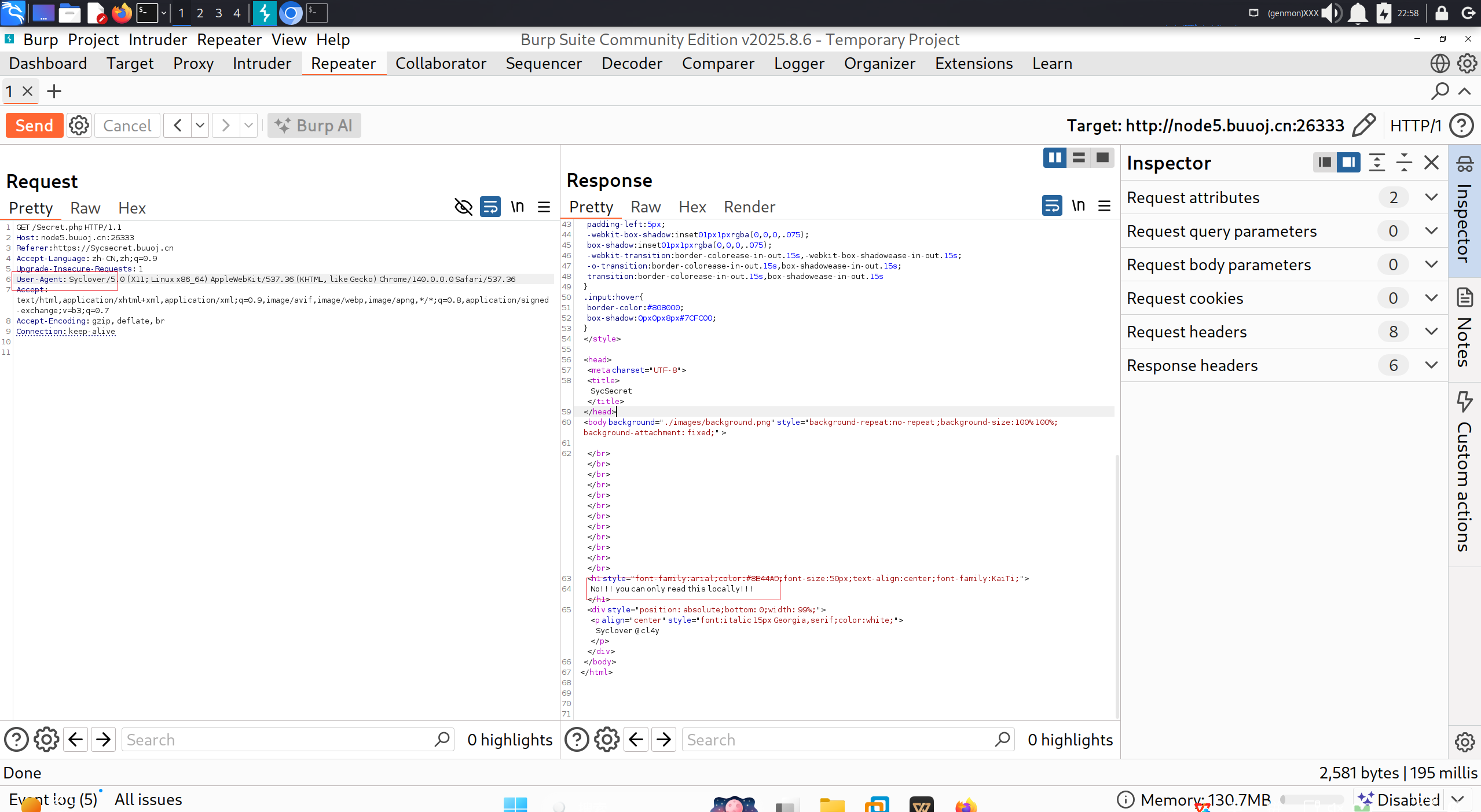Switch to the Decoder tab
This screenshot has height=812, width=1481.
(632, 64)
